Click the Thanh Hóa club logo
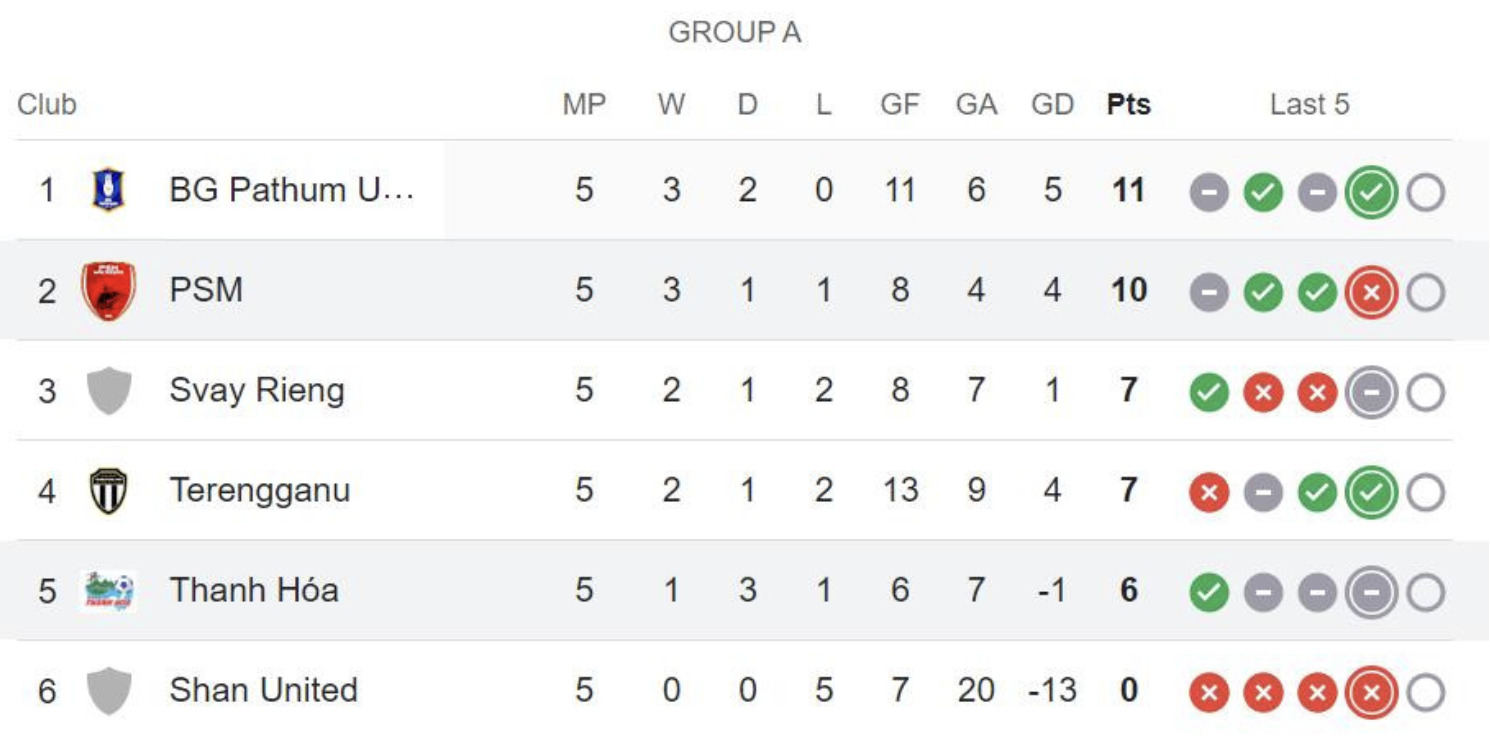 [109, 590]
